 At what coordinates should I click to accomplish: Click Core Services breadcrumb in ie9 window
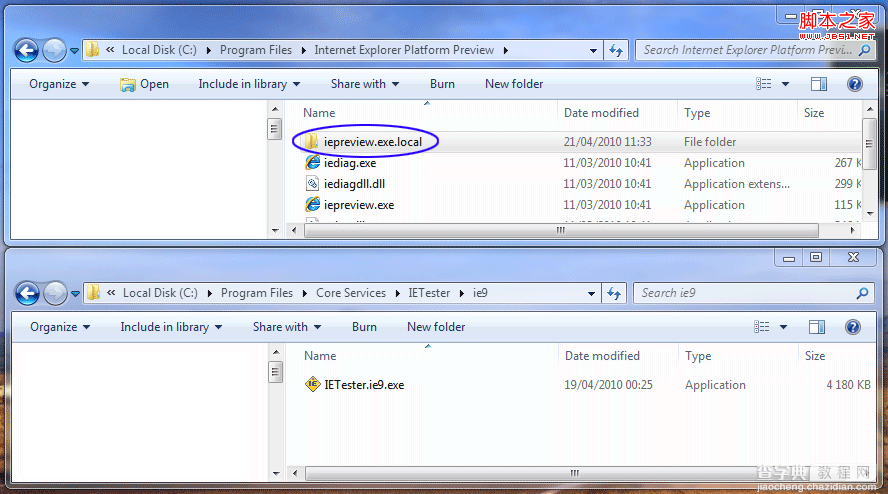click(x=351, y=293)
